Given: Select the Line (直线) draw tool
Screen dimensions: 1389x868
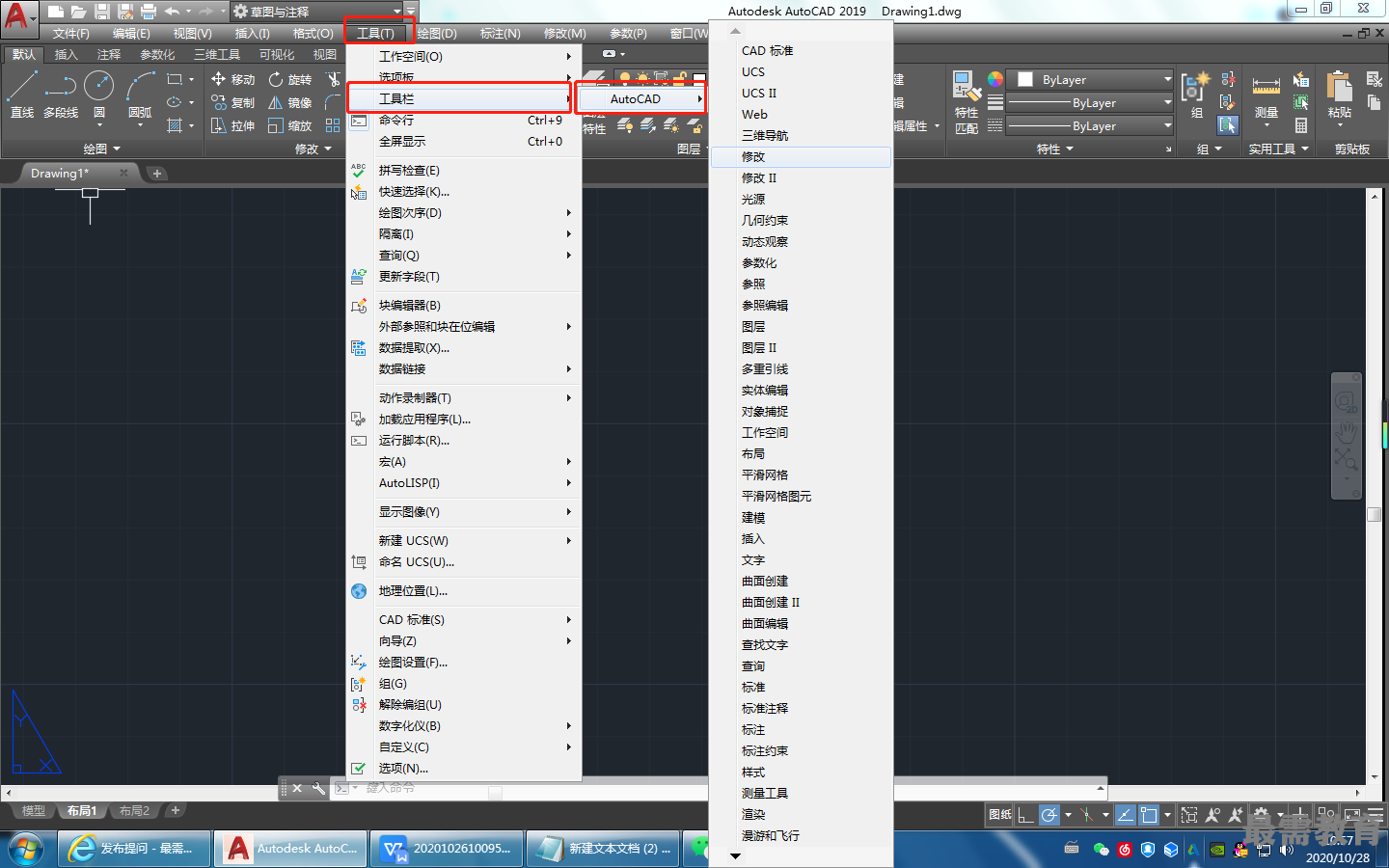Looking at the screenshot, I should click(x=22, y=94).
